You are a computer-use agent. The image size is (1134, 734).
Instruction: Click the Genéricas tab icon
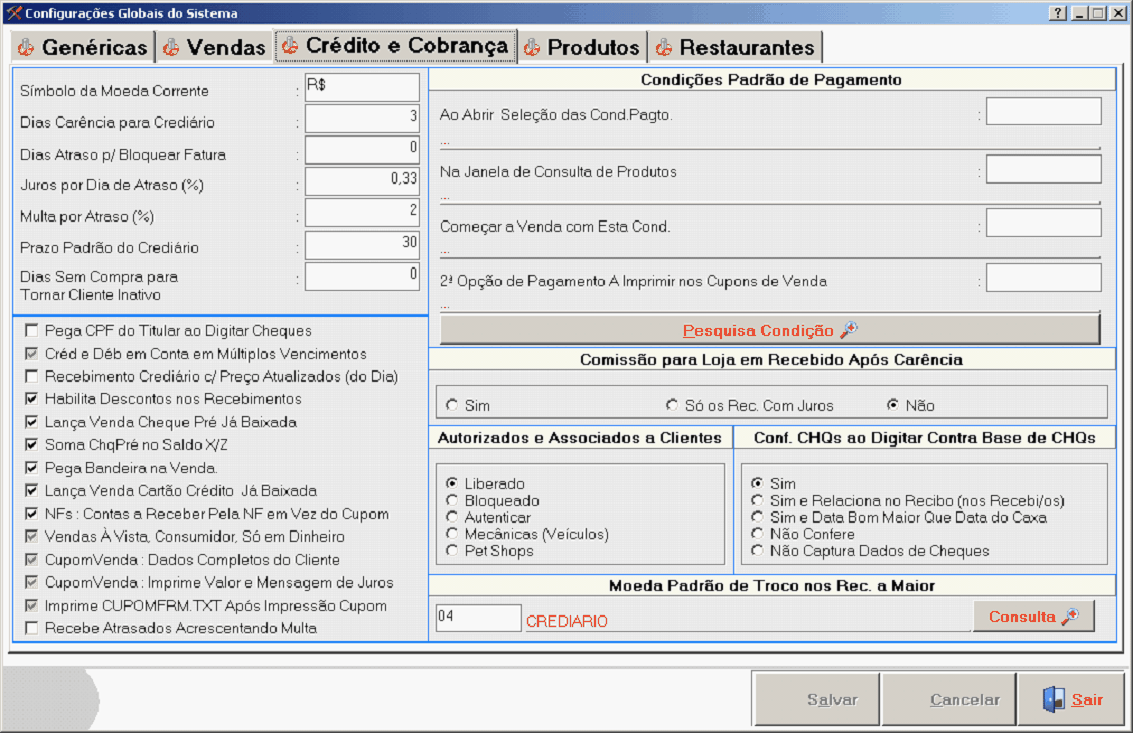[26, 47]
